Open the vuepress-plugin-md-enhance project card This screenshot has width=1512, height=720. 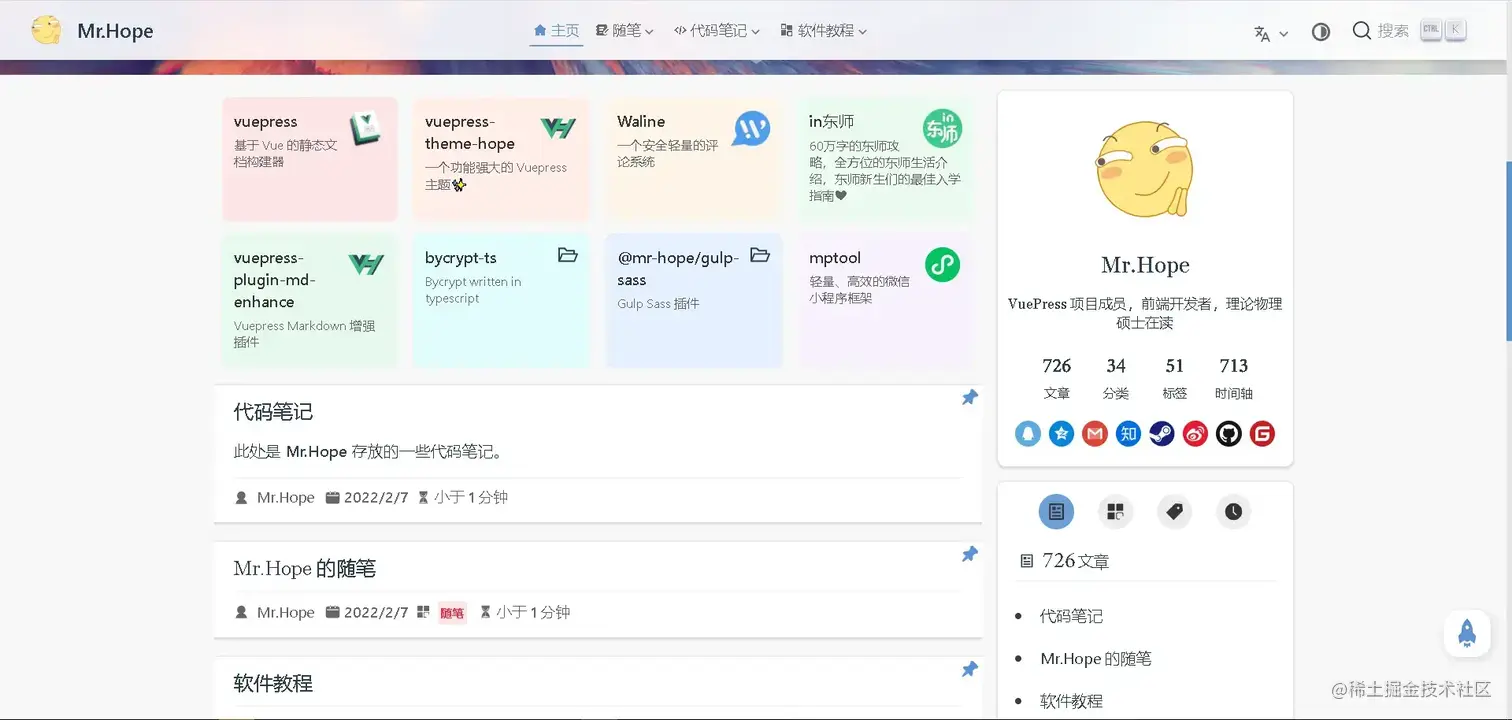(x=309, y=301)
